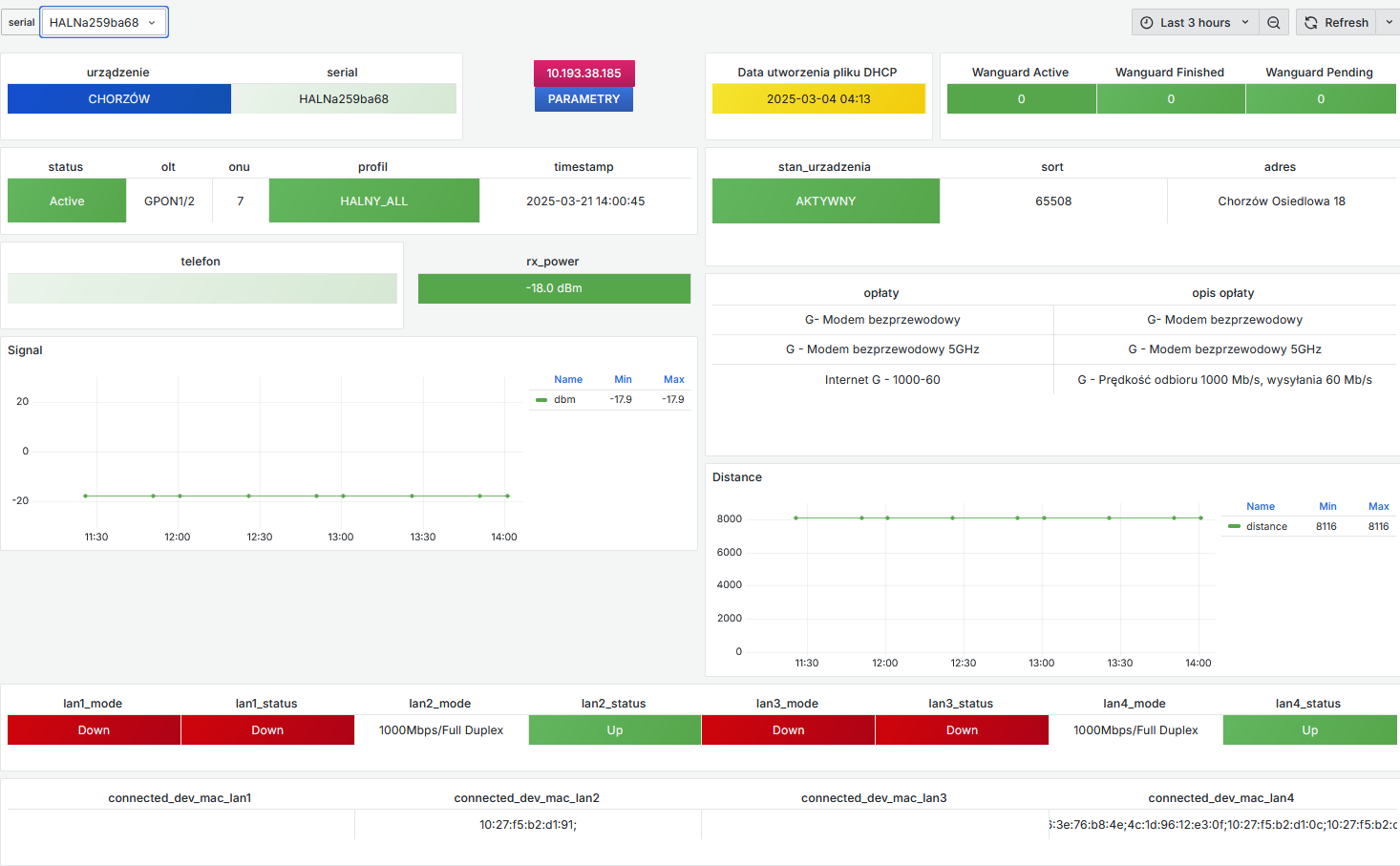The height and width of the screenshot is (866, 1400).
Task: Click the 10.193.38.185 IP address link
Action: [x=583, y=74]
